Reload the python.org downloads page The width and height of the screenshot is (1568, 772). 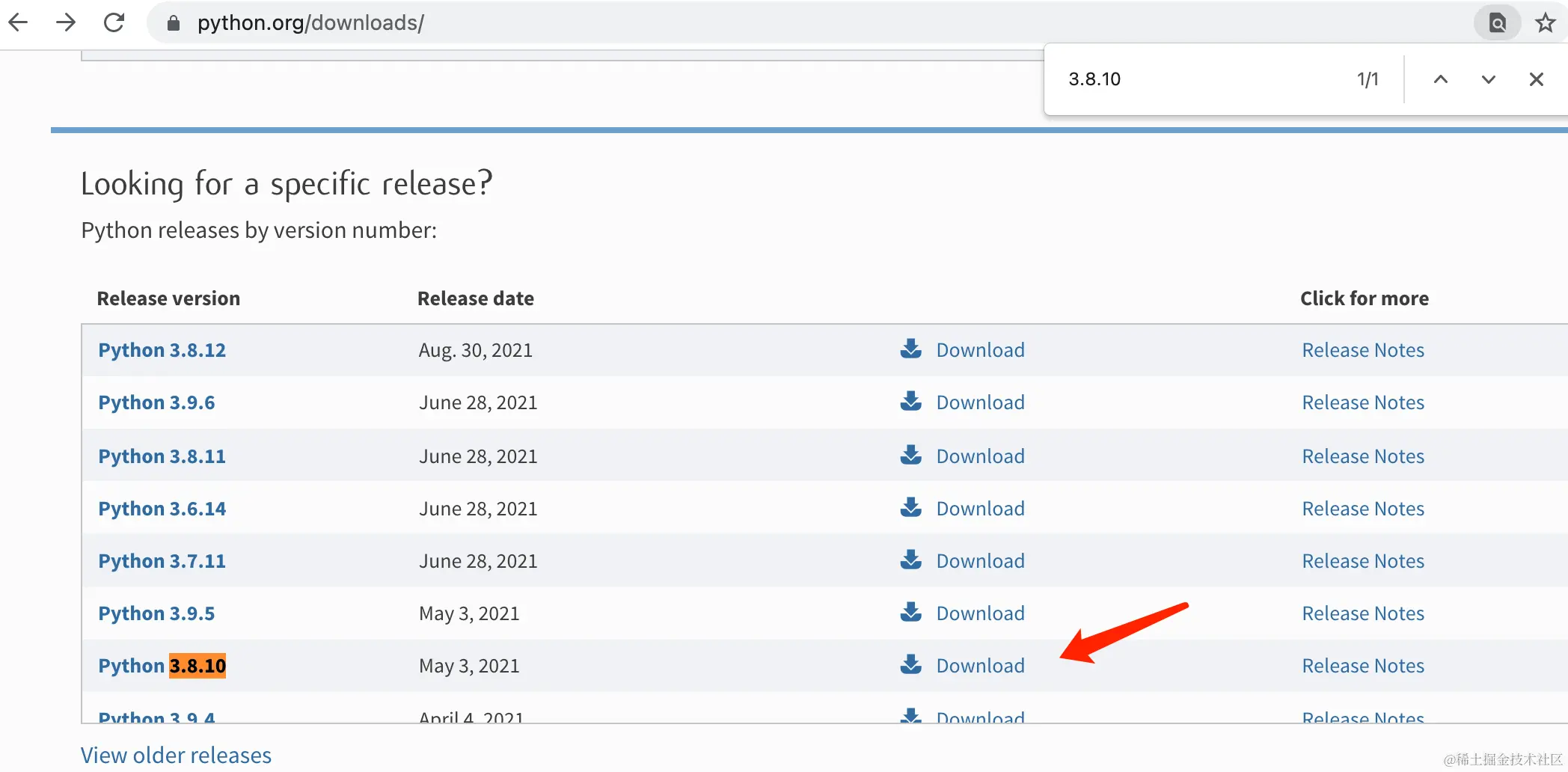tap(114, 22)
